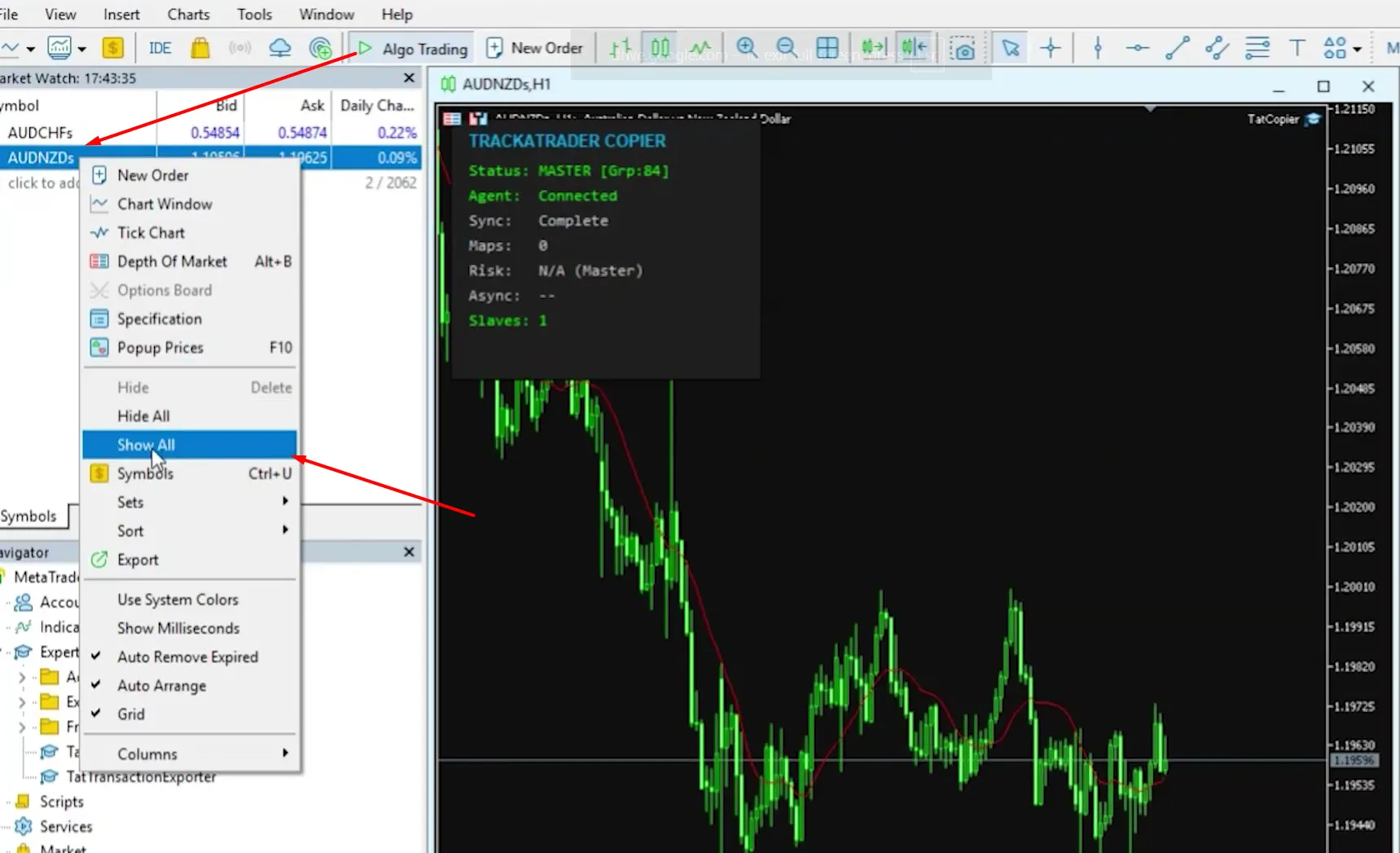Viewport: 1400px width, 853px height.
Task: Toggle Algo Trading on or off
Action: click(413, 49)
